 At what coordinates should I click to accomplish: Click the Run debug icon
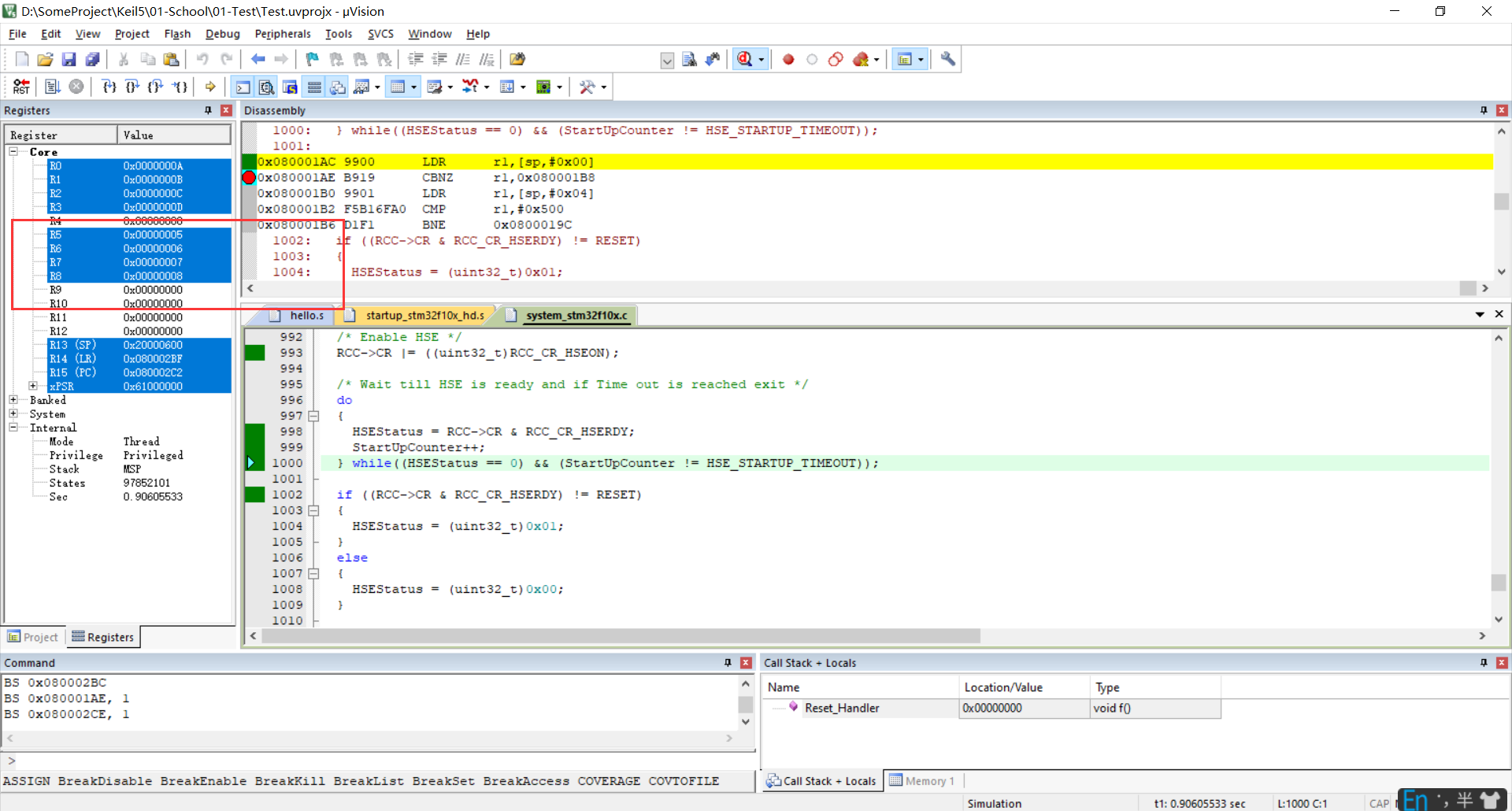click(x=53, y=87)
